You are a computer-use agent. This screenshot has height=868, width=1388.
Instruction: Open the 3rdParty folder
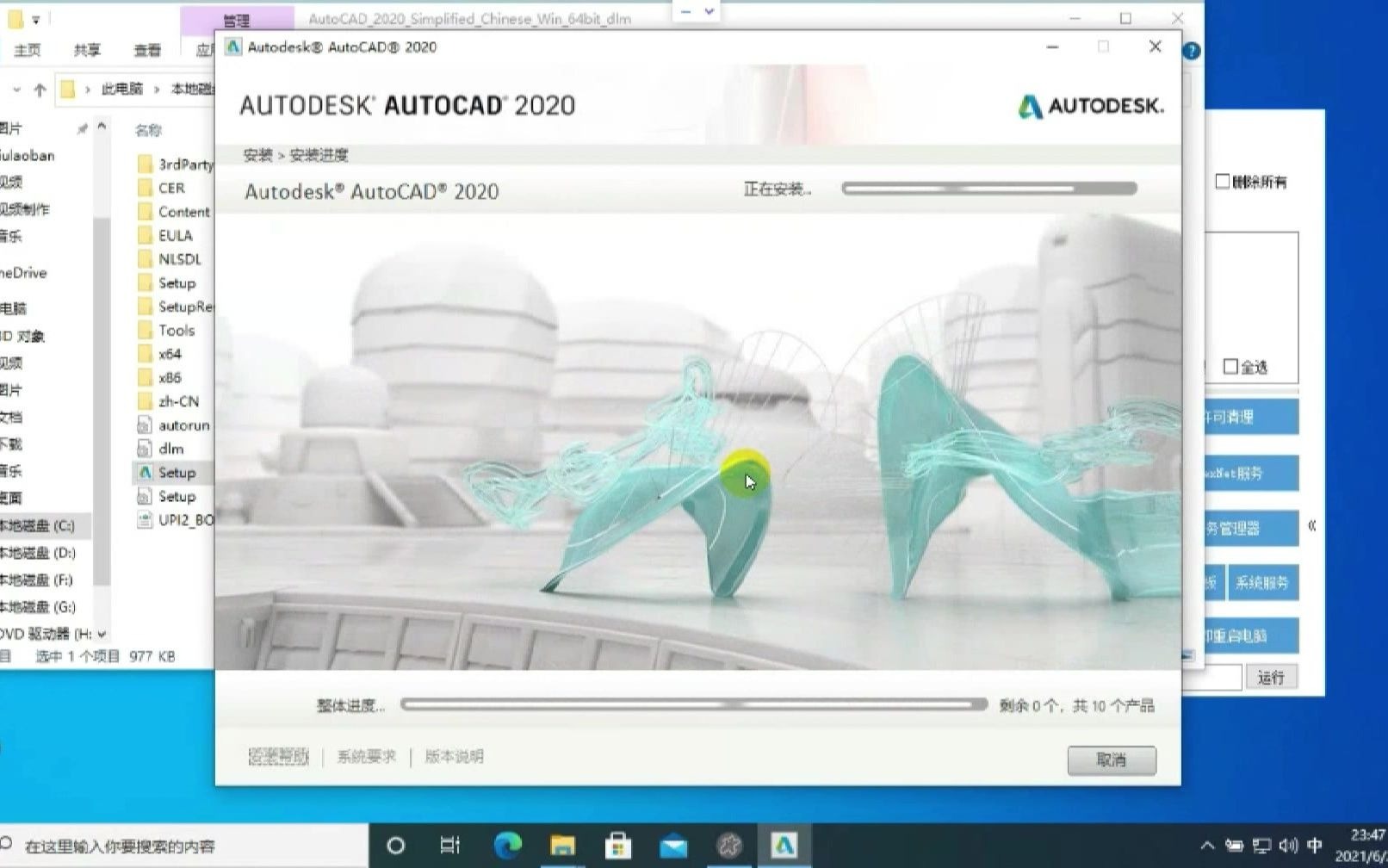(176, 164)
